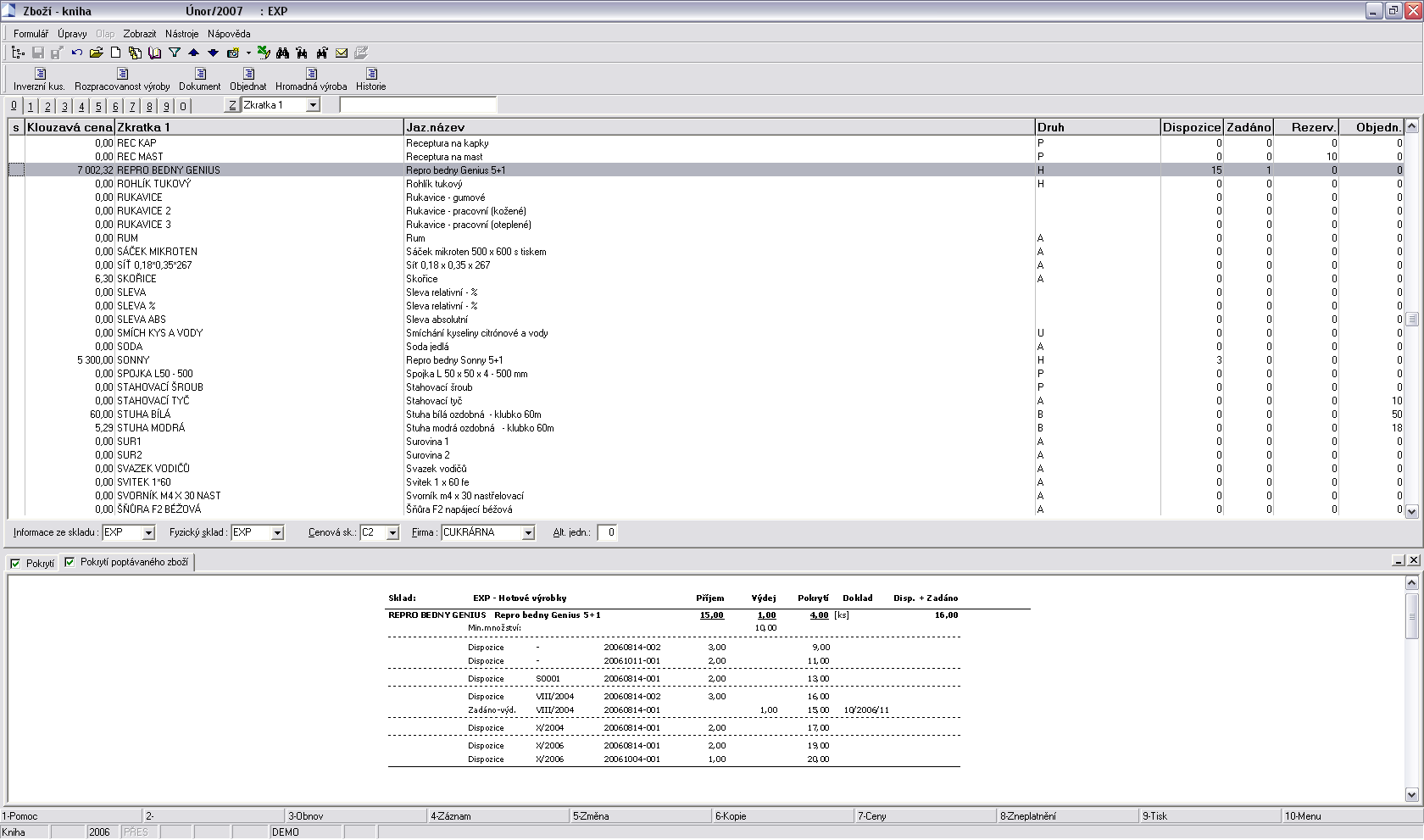Click the open folder toolbar icon
1424x840 pixels.
pyautogui.click(x=97, y=53)
